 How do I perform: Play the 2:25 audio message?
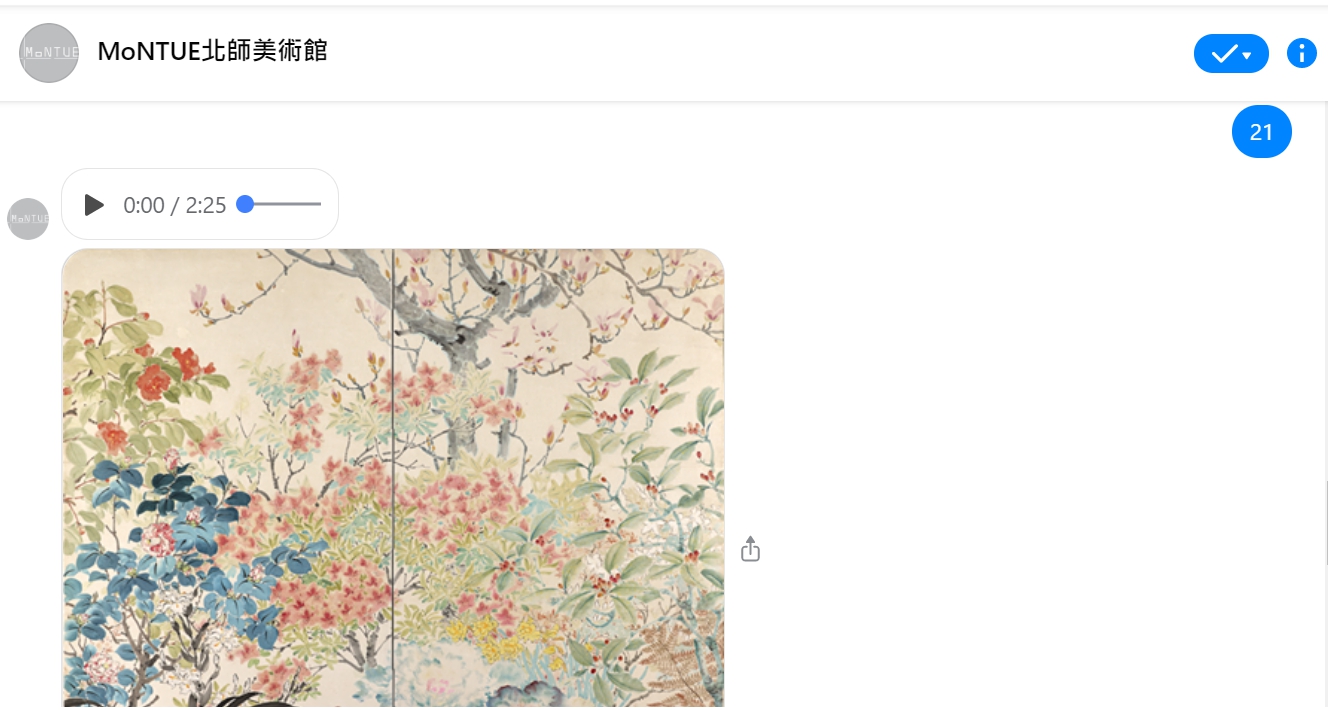coord(94,205)
